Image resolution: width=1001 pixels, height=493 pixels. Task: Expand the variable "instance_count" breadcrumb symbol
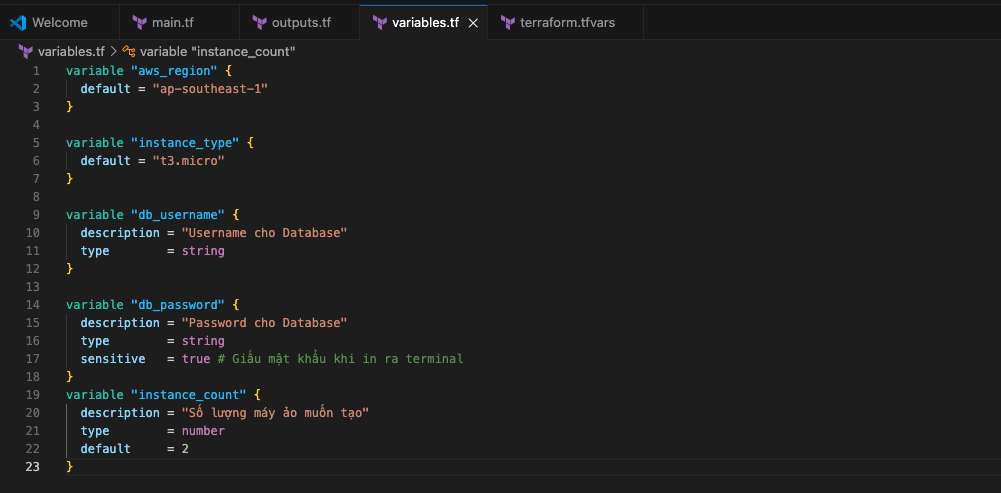[x=217, y=51]
